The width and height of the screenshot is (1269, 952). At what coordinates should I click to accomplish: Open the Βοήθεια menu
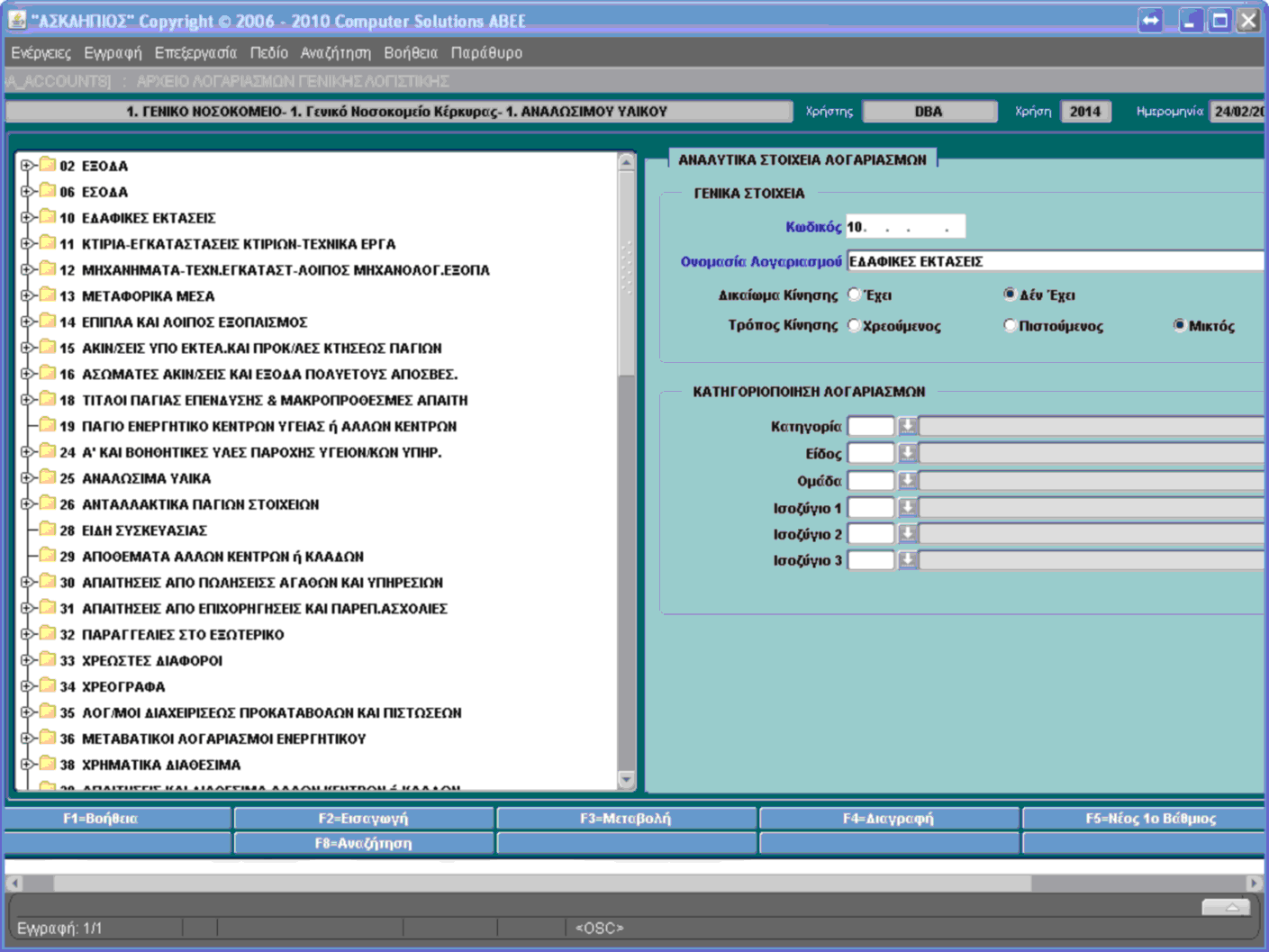pos(410,53)
